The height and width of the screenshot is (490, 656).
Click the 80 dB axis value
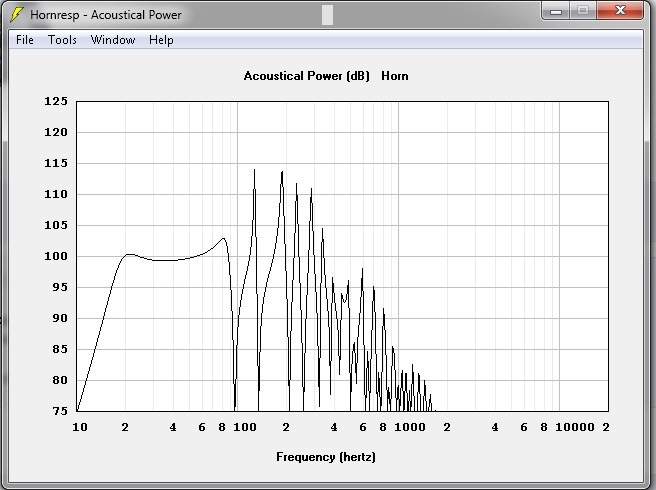[x=60, y=380]
